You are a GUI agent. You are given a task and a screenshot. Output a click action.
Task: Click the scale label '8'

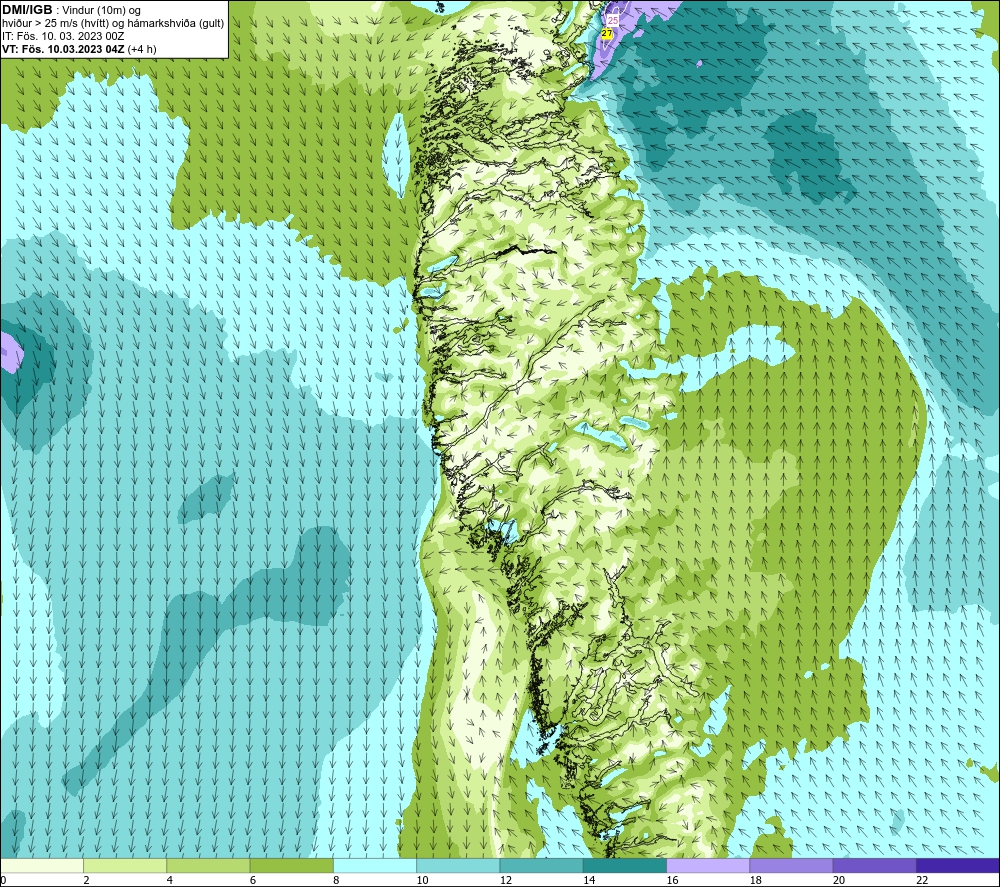[x=336, y=880]
